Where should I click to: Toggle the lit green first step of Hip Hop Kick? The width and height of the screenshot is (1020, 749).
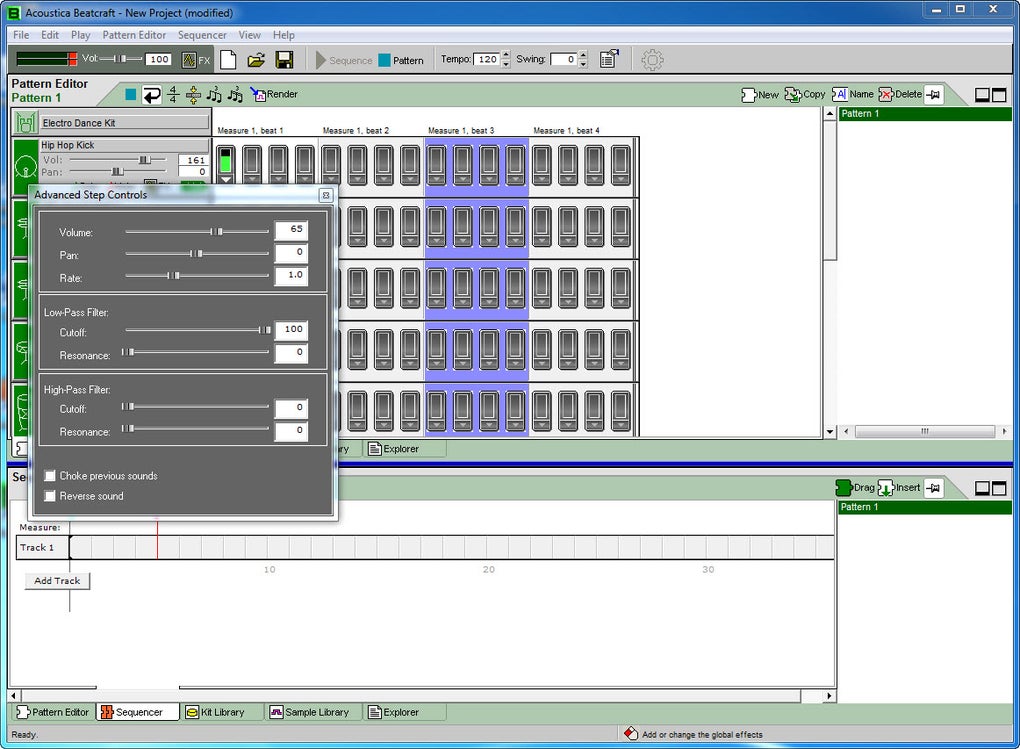pos(226,161)
